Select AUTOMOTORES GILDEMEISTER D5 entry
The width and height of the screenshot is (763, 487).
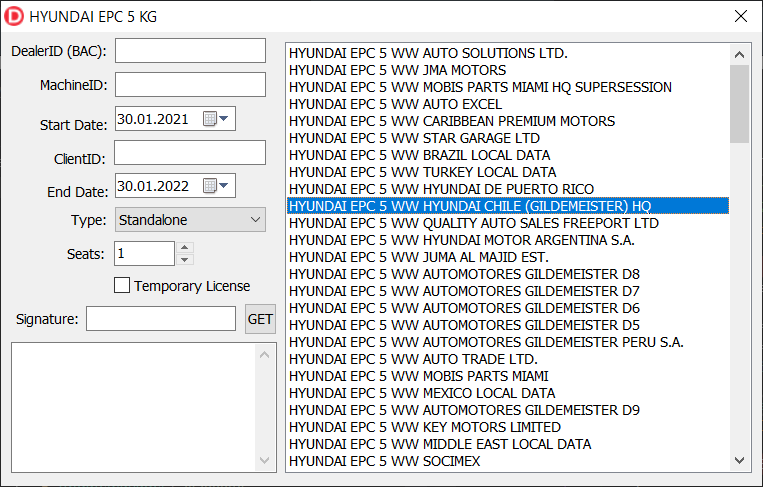point(508,325)
